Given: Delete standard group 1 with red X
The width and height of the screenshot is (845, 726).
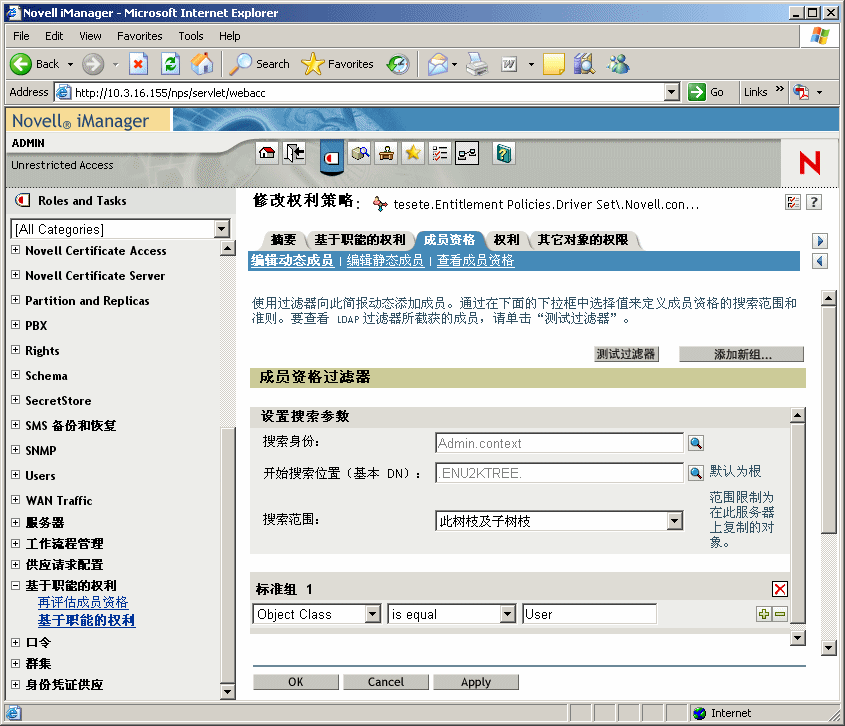Looking at the screenshot, I should tap(779, 589).
